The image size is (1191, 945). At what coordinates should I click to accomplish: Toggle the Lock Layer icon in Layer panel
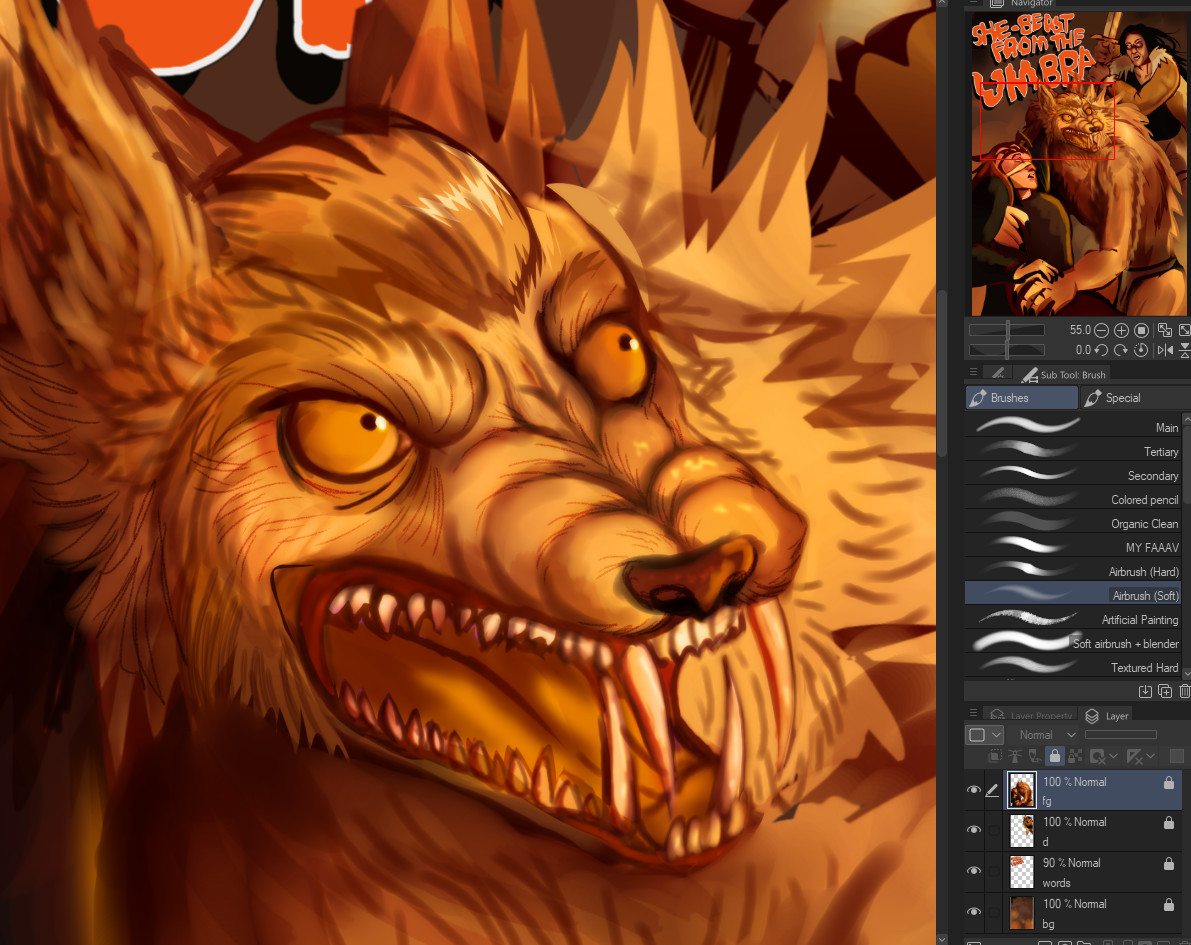click(x=1053, y=757)
